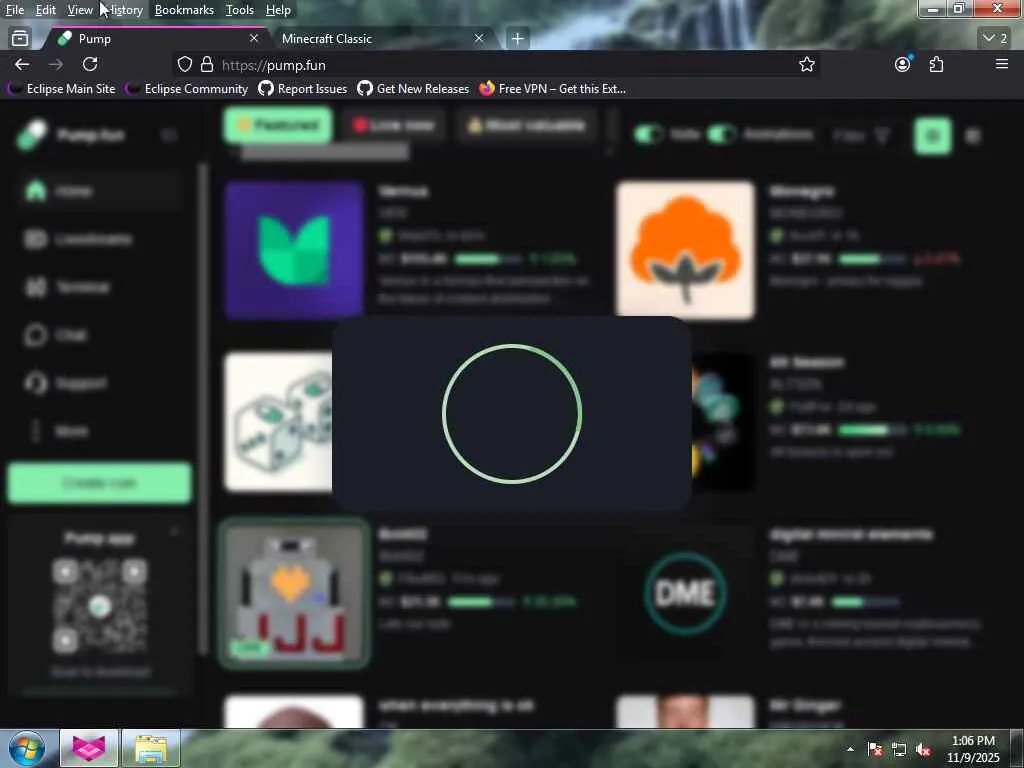Image resolution: width=1024 pixels, height=768 pixels.
Task: Open a new tab with plus button
Action: tap(517, 39)
